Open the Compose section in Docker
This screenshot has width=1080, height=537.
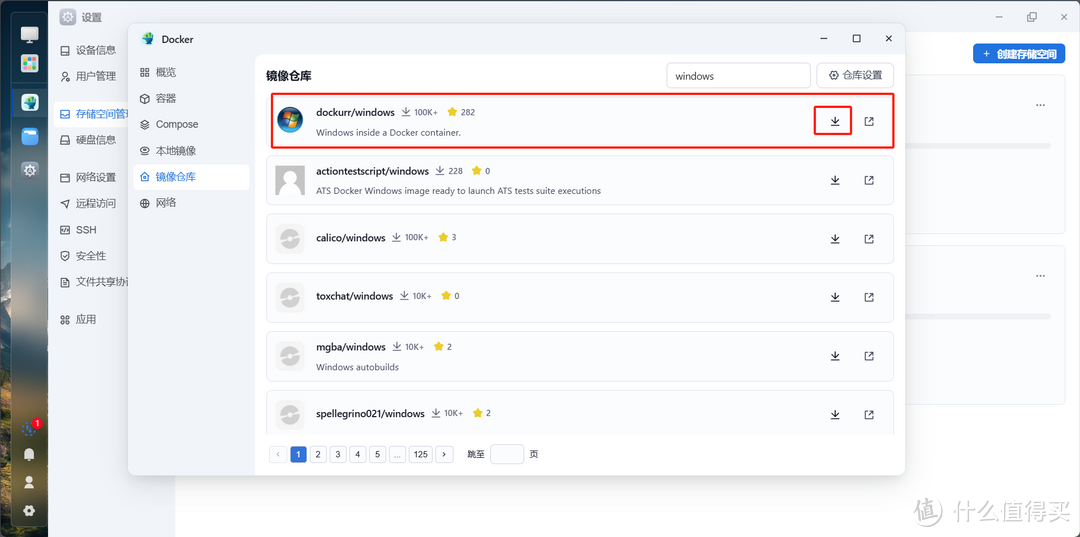pos(191,125)
